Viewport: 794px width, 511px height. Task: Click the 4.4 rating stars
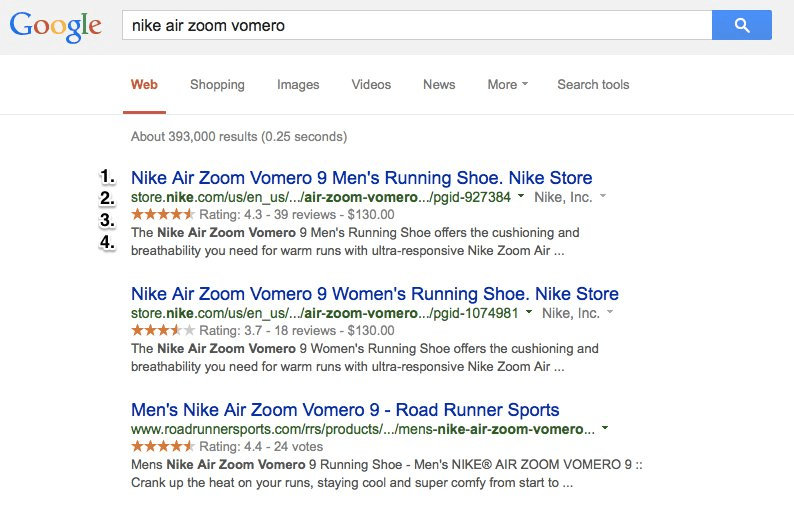[163, 446]
